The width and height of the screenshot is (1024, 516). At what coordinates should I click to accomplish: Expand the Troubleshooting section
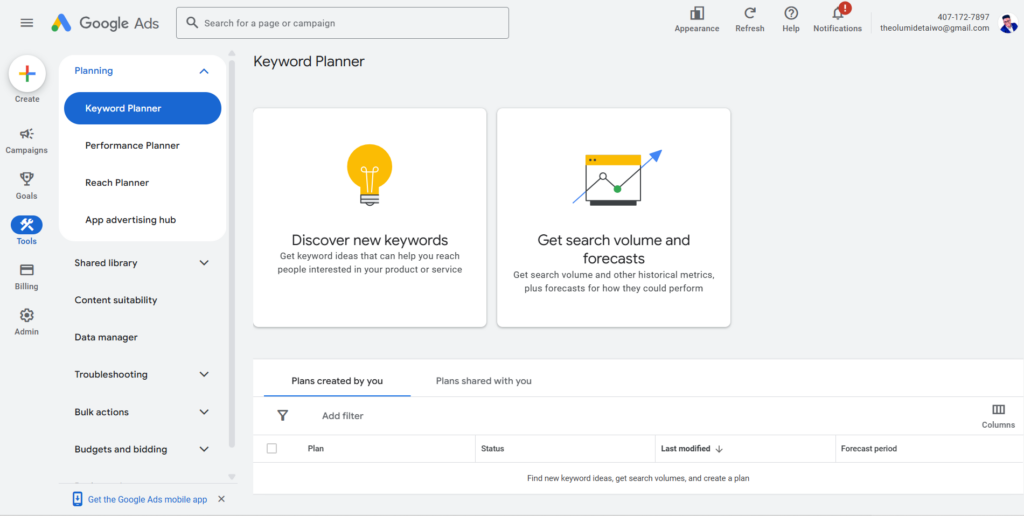point(204,375)
